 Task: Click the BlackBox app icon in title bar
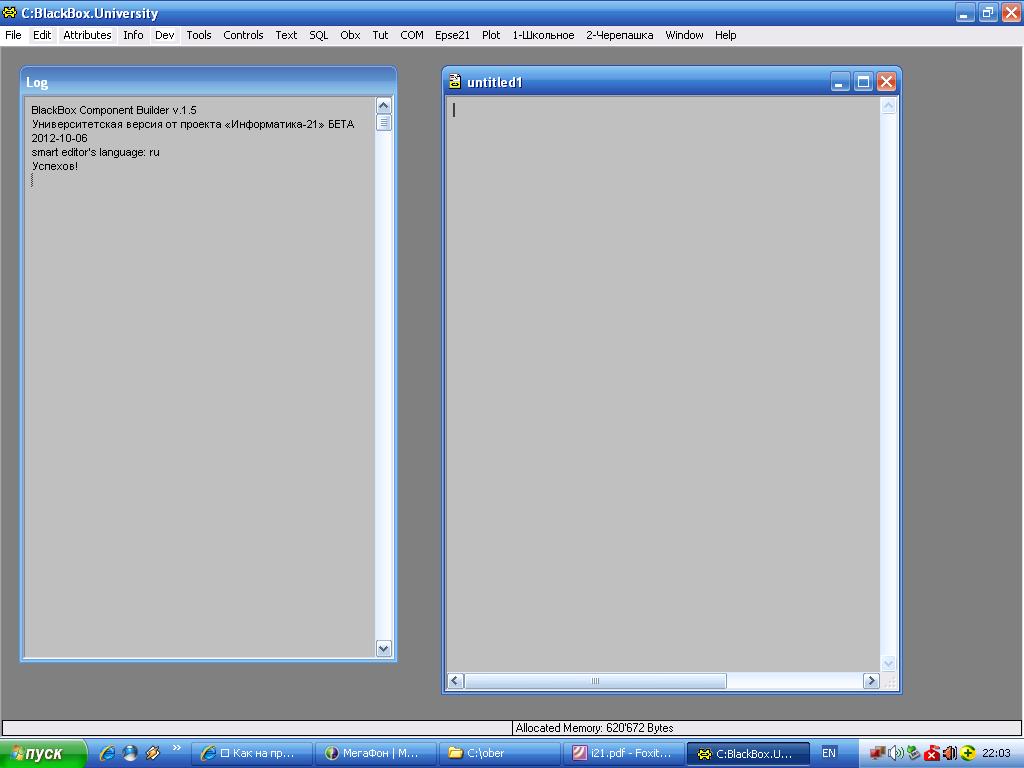[10, 13]
